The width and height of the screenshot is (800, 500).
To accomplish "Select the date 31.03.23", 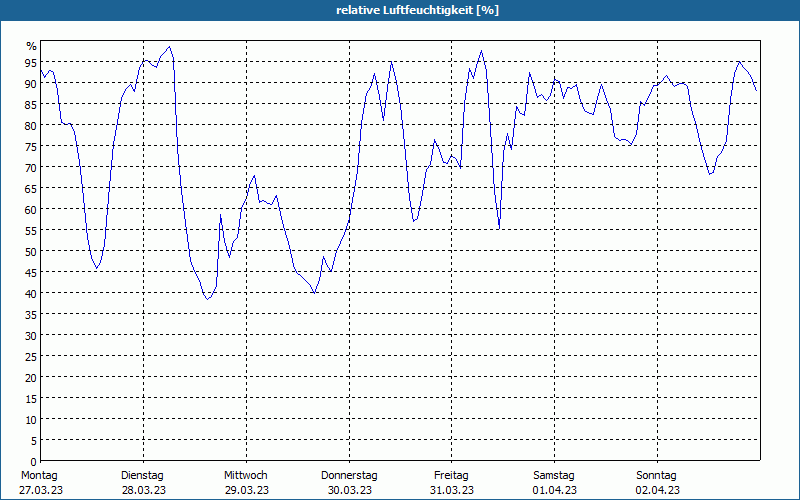I will 452,490.
